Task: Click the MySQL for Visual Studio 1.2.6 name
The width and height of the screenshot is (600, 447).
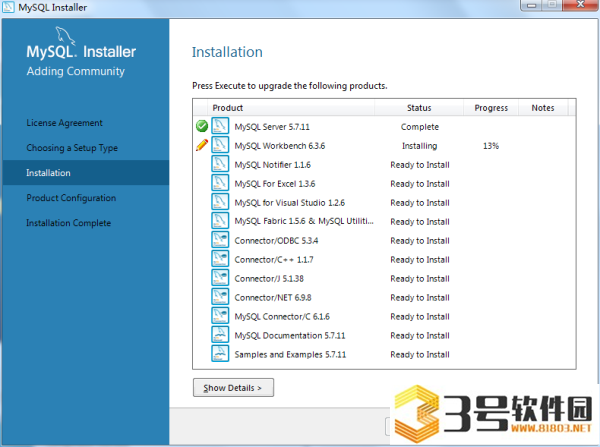Action: (x=290, y=203)
